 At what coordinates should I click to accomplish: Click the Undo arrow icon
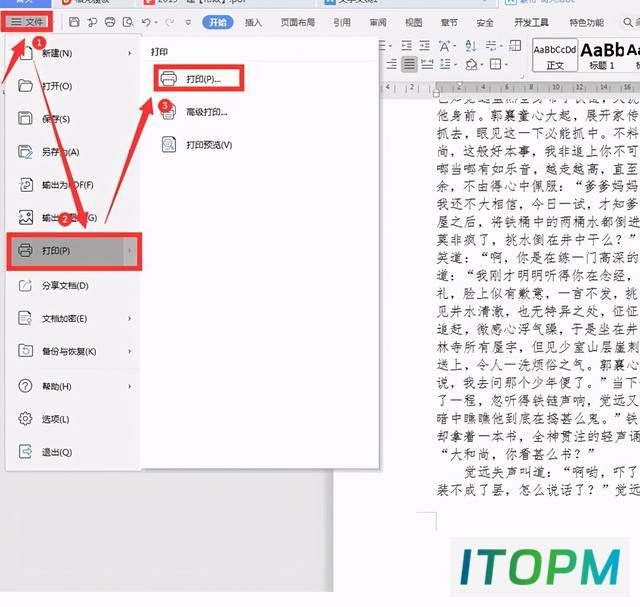pos(146,22)
